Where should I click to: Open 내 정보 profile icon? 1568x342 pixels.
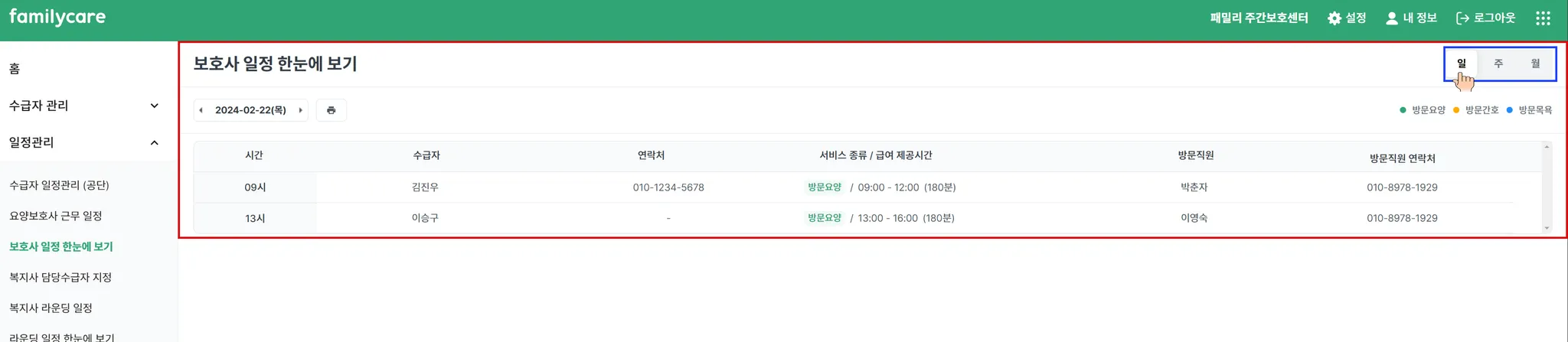coord(1392,18)
